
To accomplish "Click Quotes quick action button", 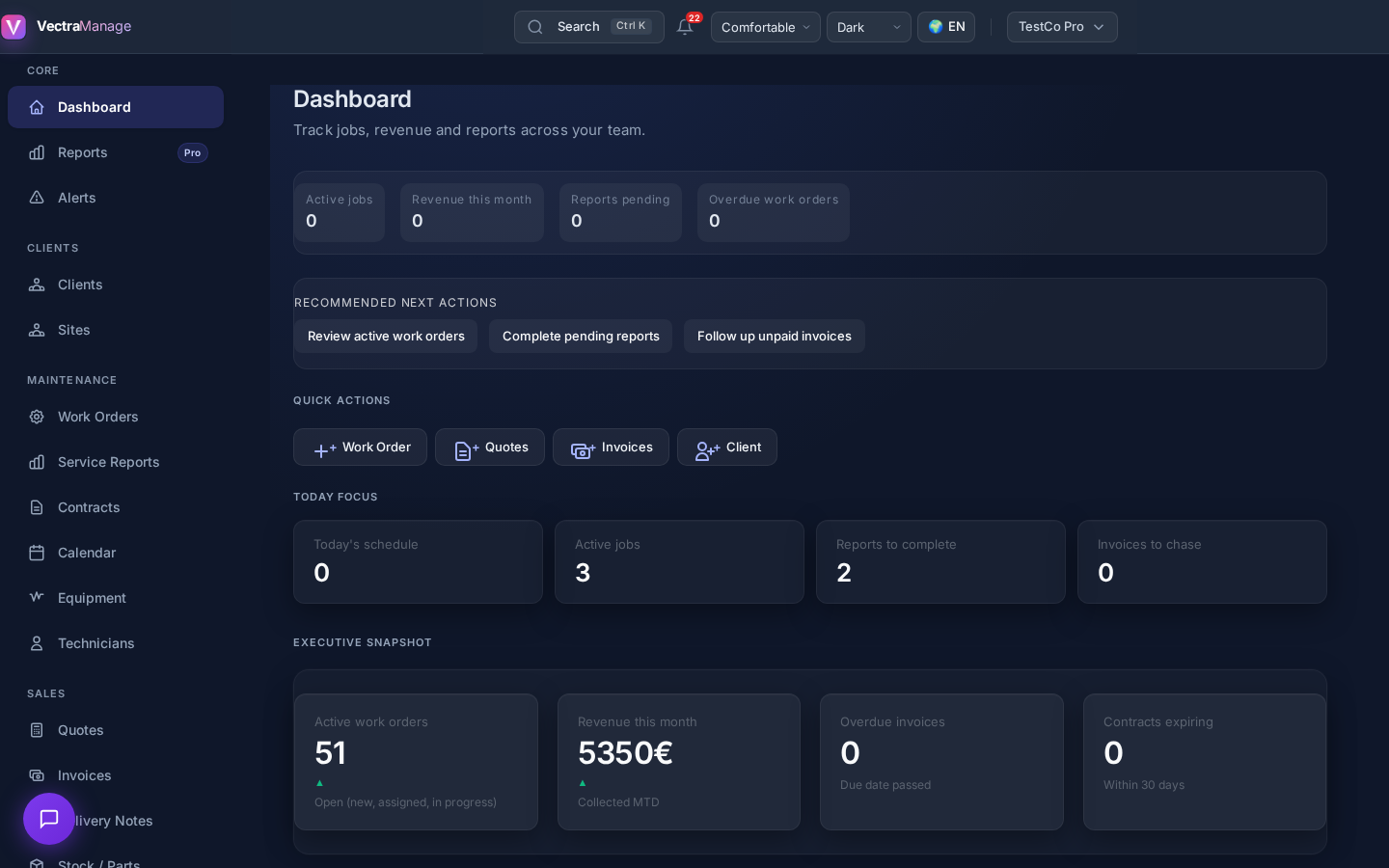I will 490,448.
